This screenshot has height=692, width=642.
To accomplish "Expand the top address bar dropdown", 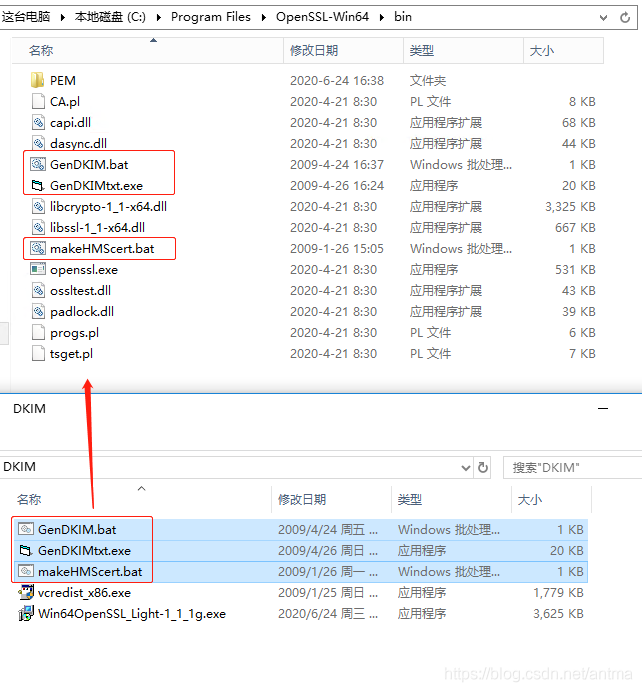I will [603, 17].
